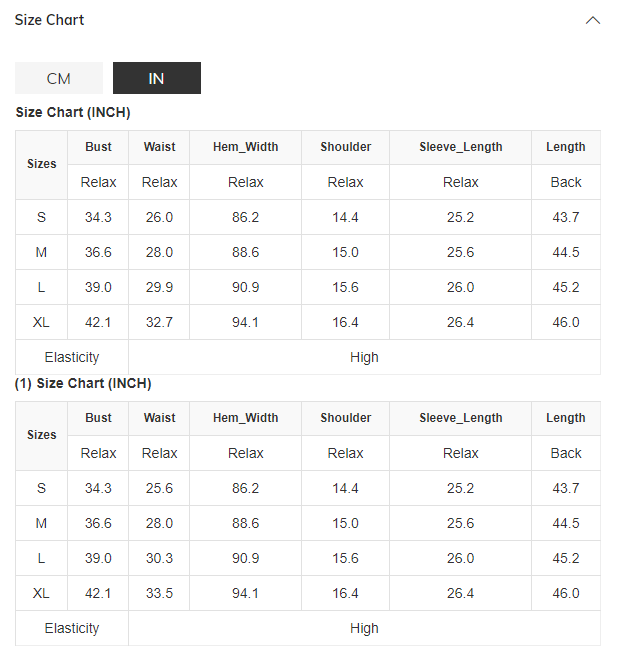
Task: Click the size S waist value 26.0
Action: [159, 217]
